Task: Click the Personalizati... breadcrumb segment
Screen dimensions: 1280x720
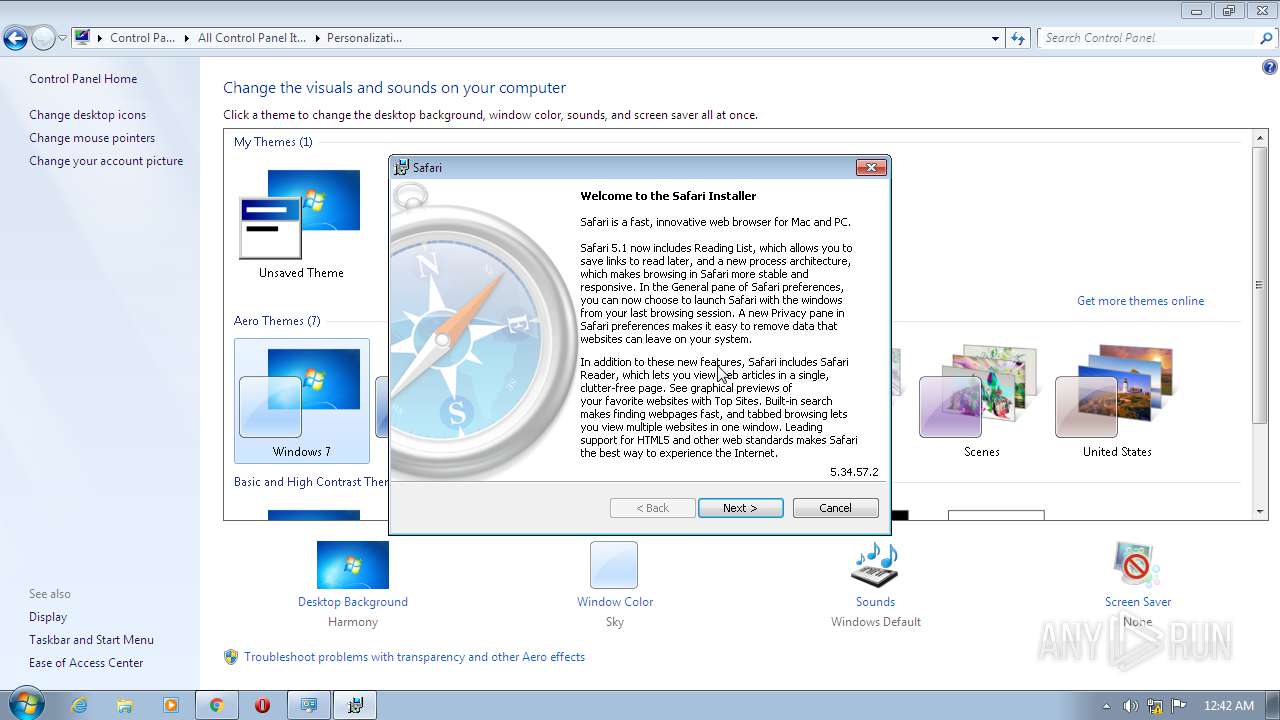Action: 364,38
